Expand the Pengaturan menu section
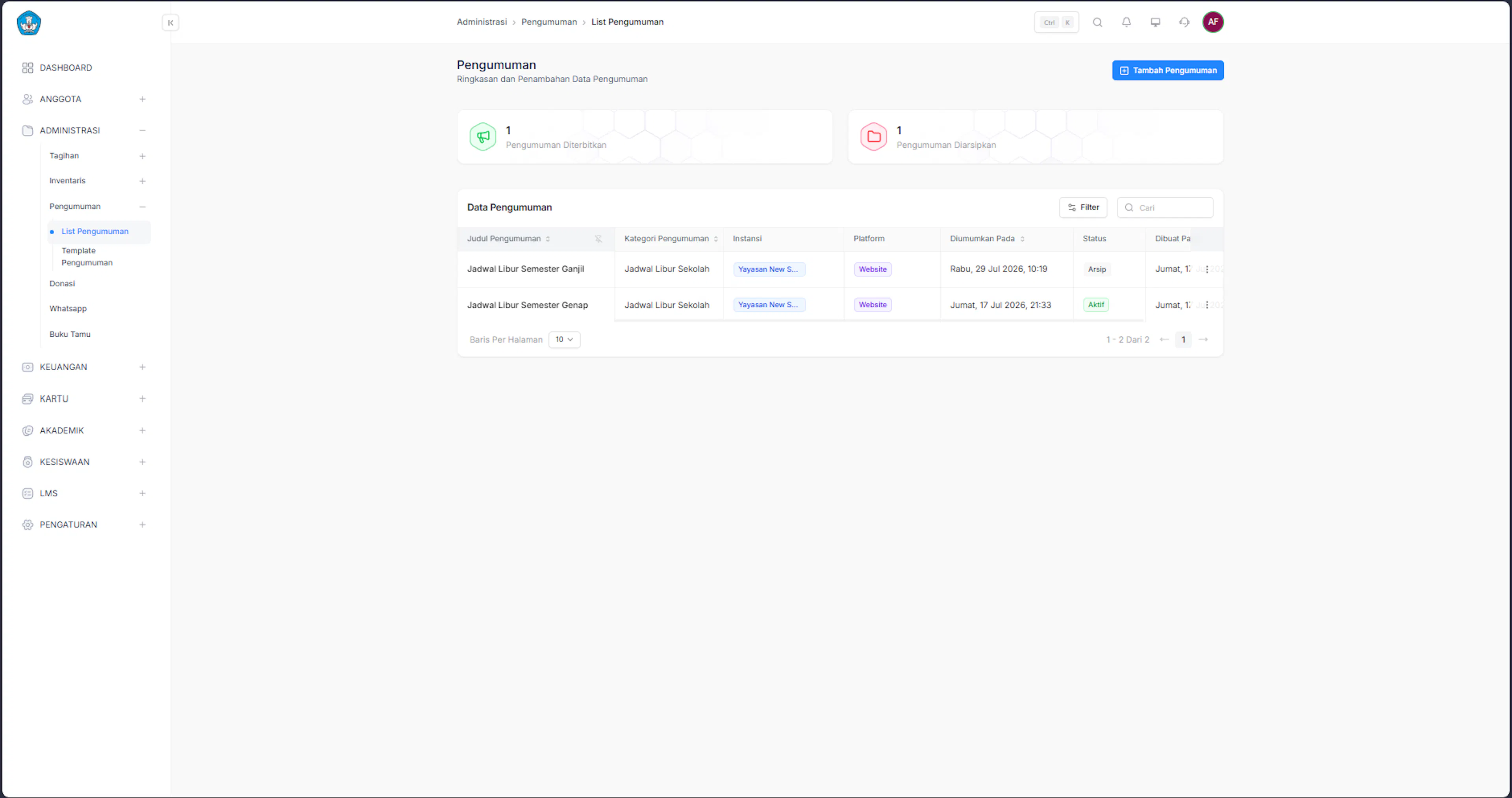1512x798 pixels. tap(142, 525)
